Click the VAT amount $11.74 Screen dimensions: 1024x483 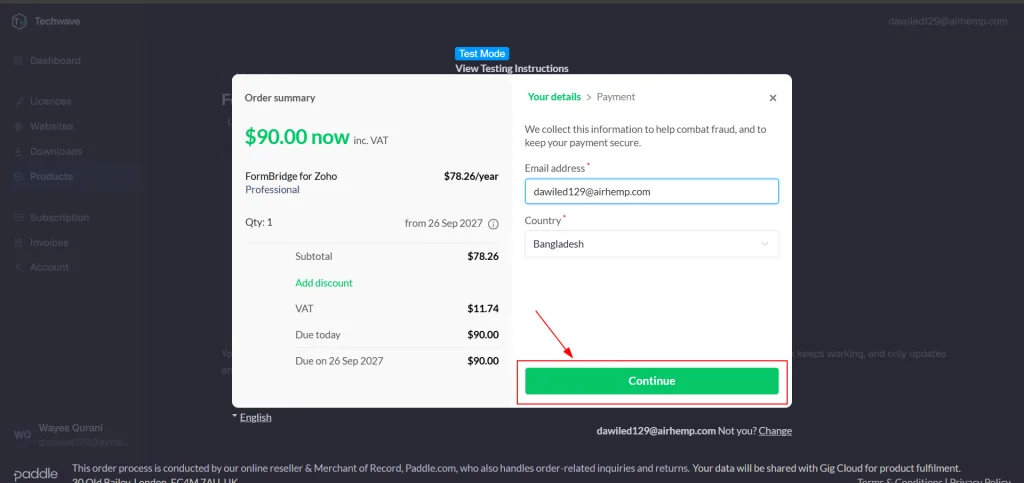pyautogui.click(x=483, y=308)
